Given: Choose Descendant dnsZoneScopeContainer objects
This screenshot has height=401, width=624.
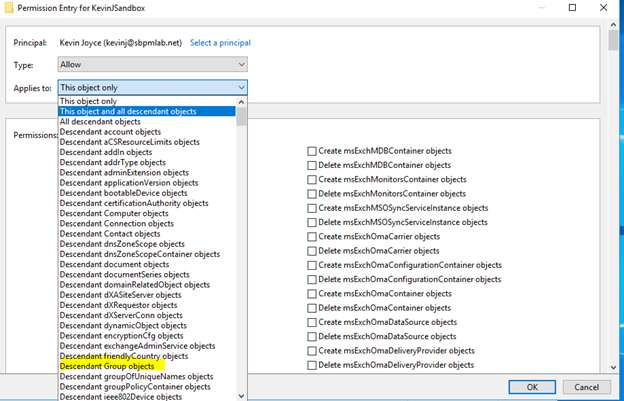Looking at the screenshot, I should (x=147, y=254).
